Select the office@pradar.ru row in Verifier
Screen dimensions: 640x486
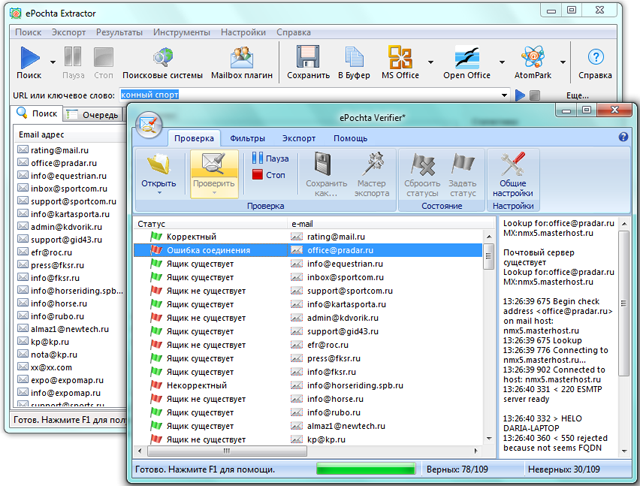308,250
